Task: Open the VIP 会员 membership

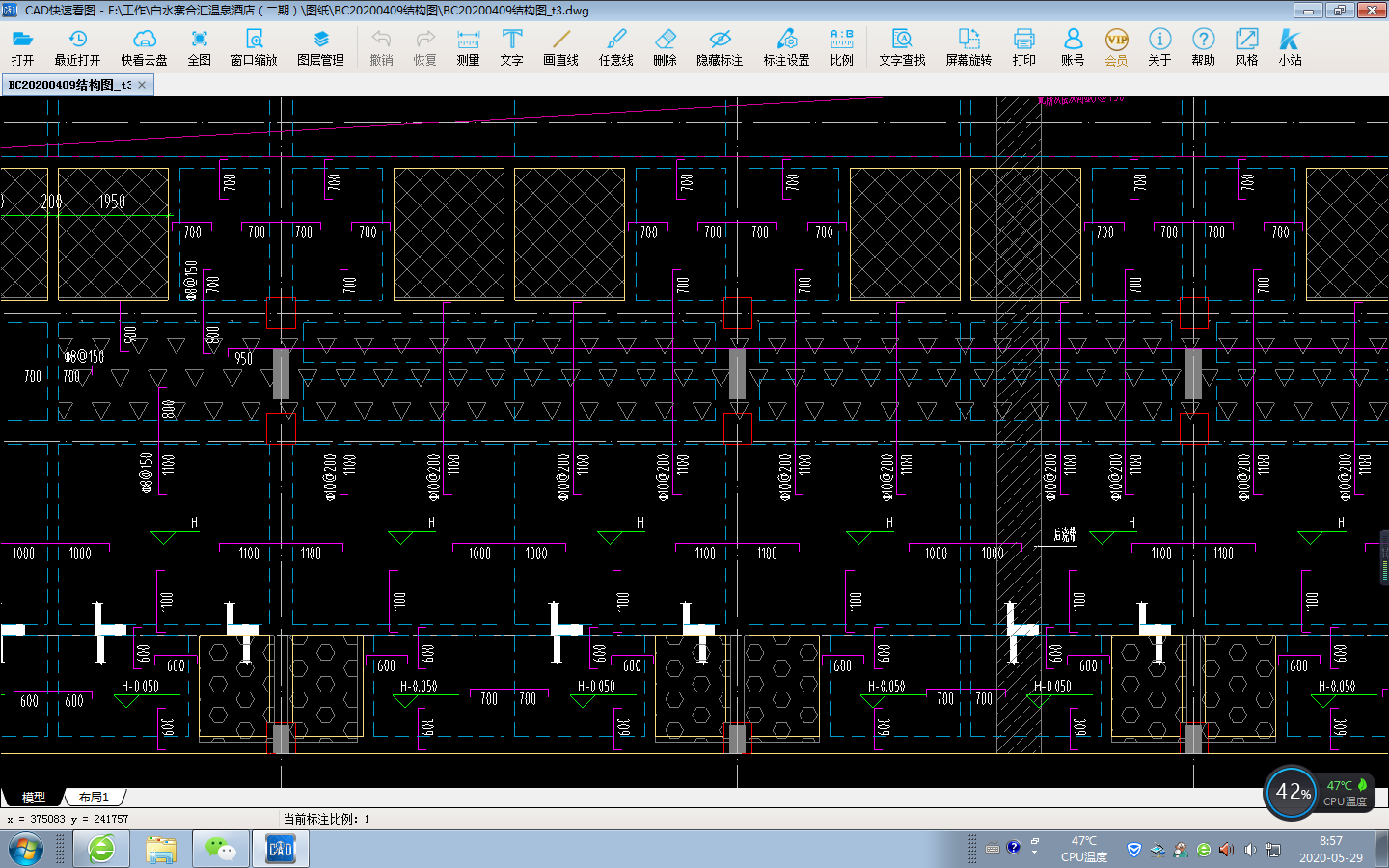Action: (1116, 46)
